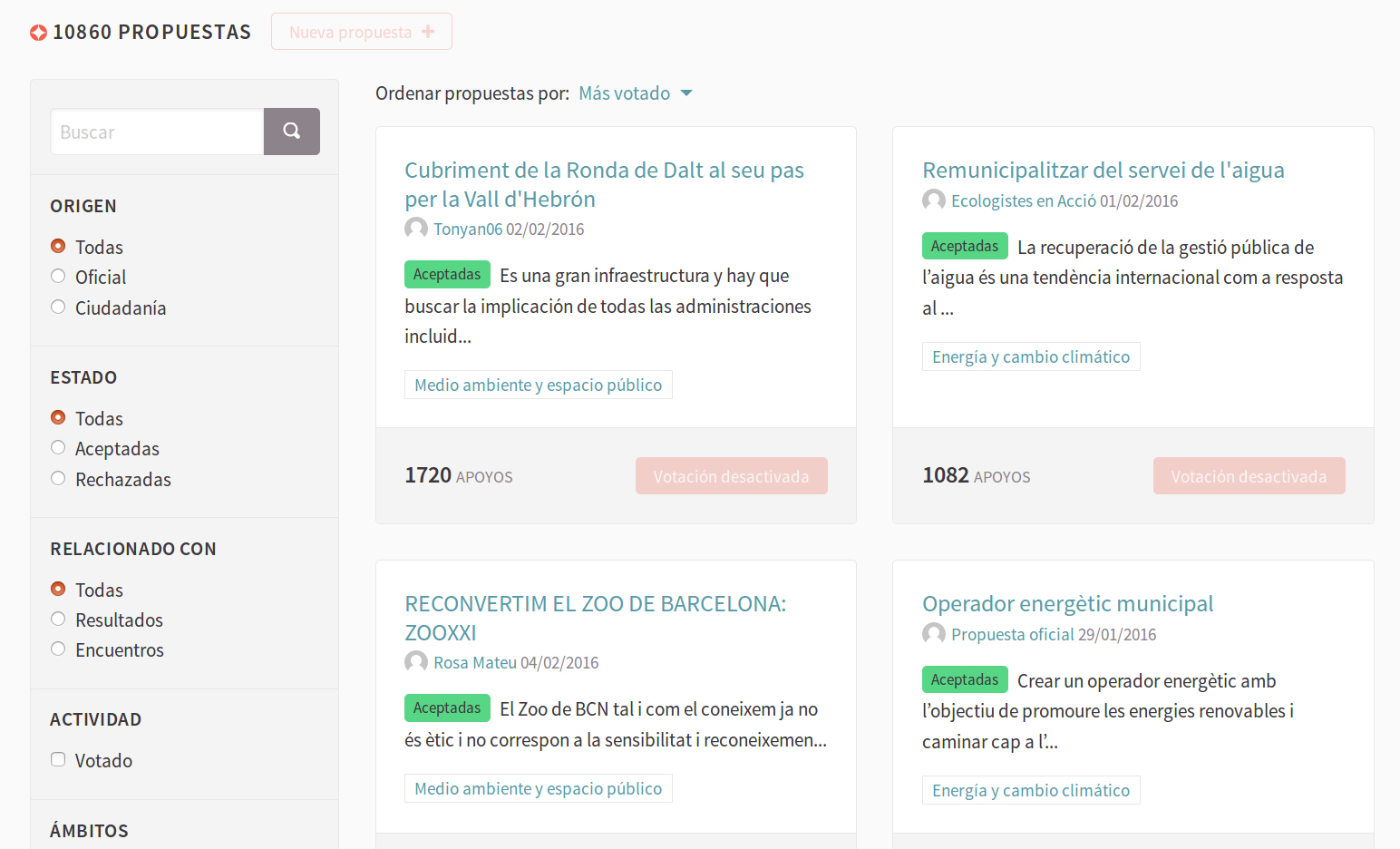This screenshot has width=1400, height=849.
Task: Click the 1720 apoyos count
Action: point(459,475)
